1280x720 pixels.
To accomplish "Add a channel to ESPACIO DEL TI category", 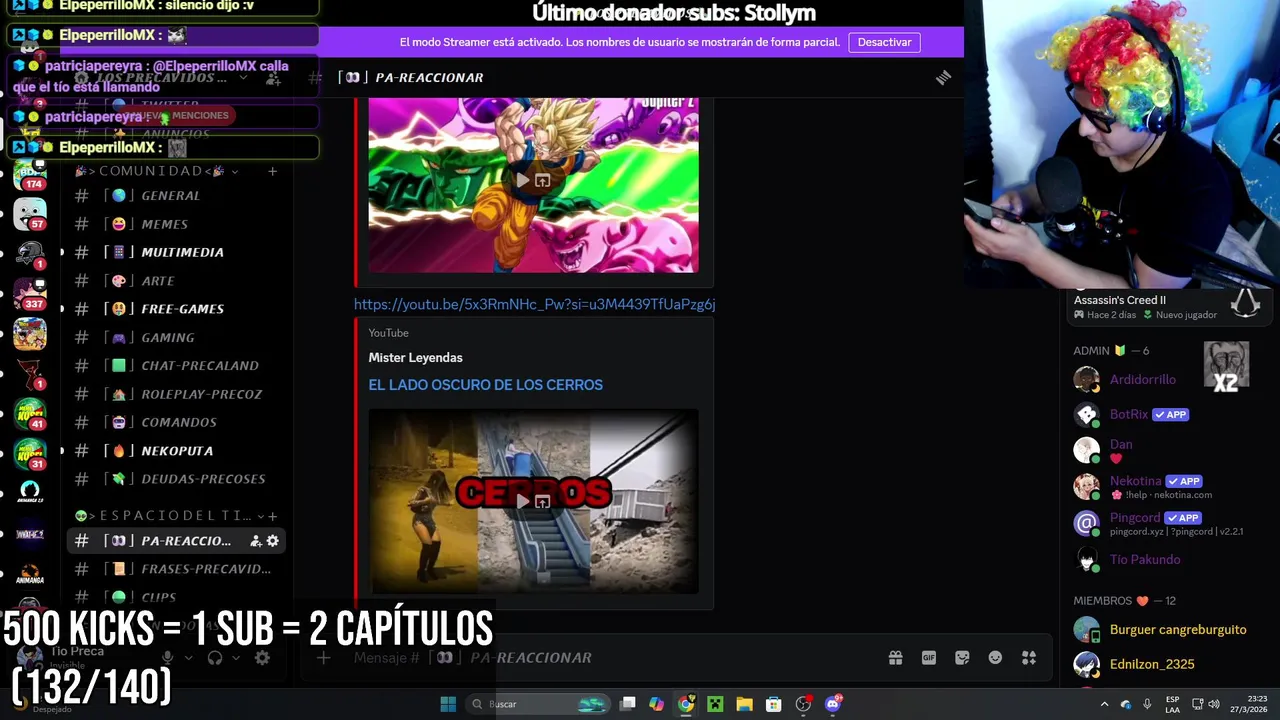I will pos(272,515).
